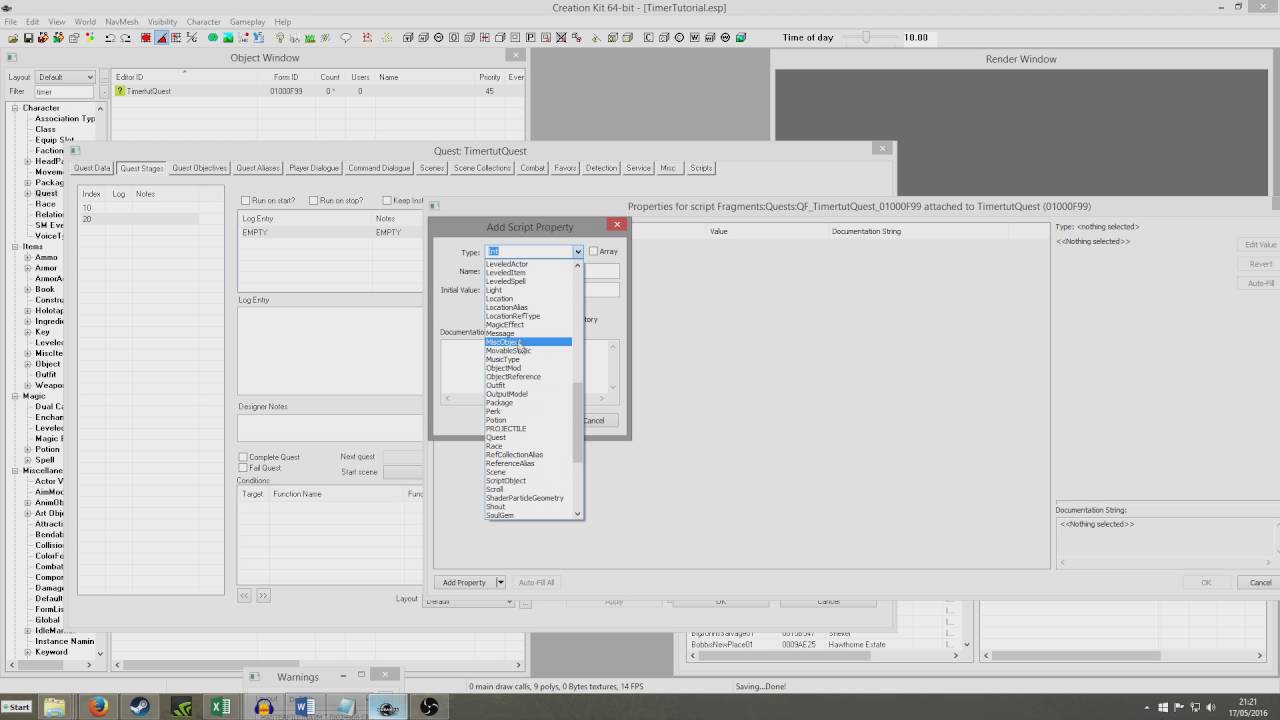Image resolution: width=1280 pixels, height=720 pixels.
Task: Collapse the Type dropdown in Add Script Property
Action: (577, 252)
